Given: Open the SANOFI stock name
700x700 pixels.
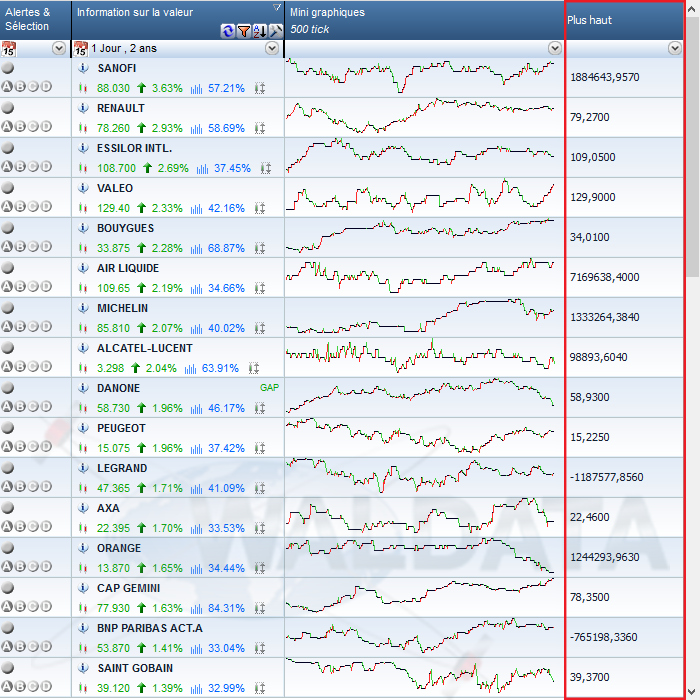Looking at the screenshot, I should [117, 68].
